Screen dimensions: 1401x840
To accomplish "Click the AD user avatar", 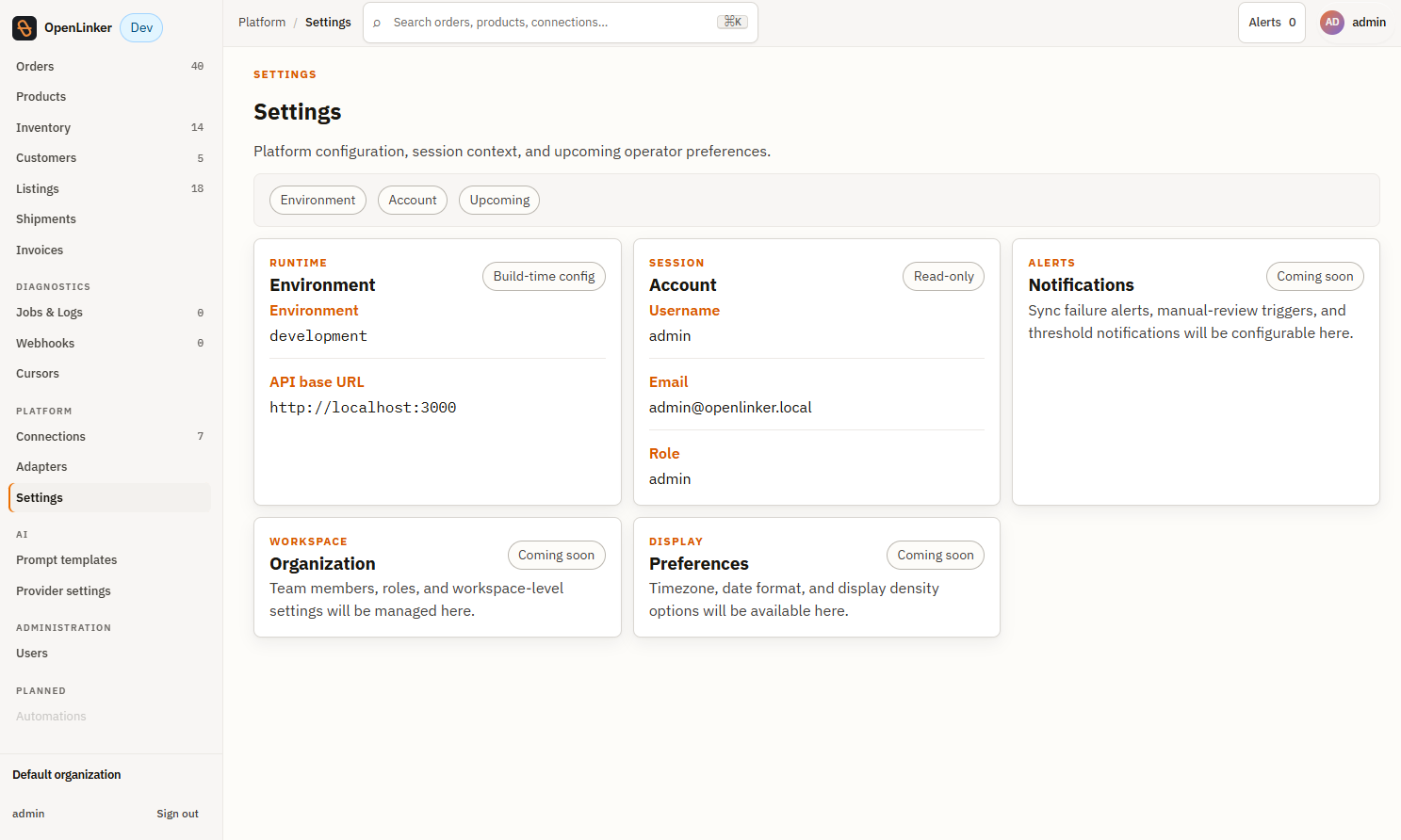I will pyautogui.click(x=1332, y=23).
